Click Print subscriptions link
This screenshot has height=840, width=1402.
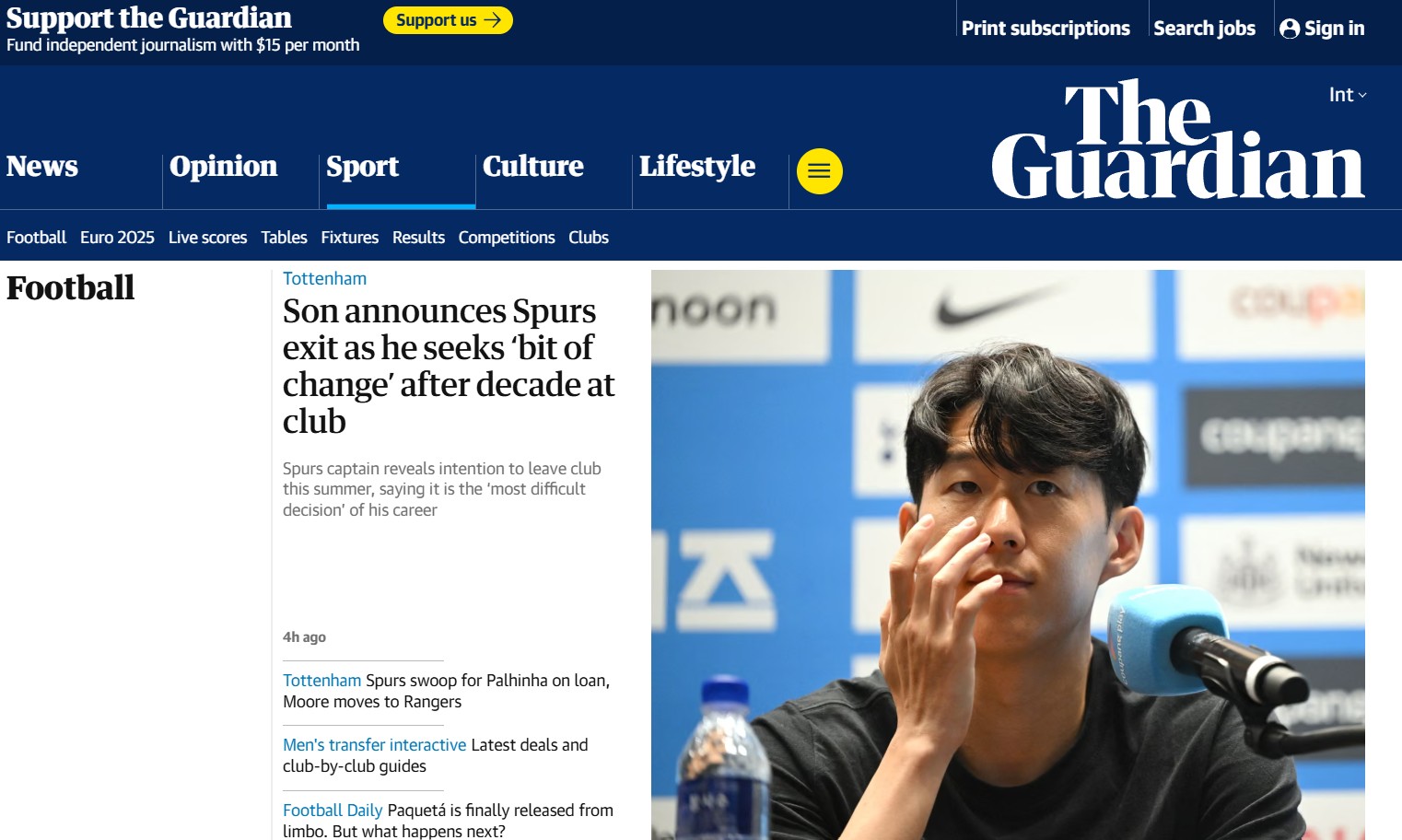[x=1046, y=29]
